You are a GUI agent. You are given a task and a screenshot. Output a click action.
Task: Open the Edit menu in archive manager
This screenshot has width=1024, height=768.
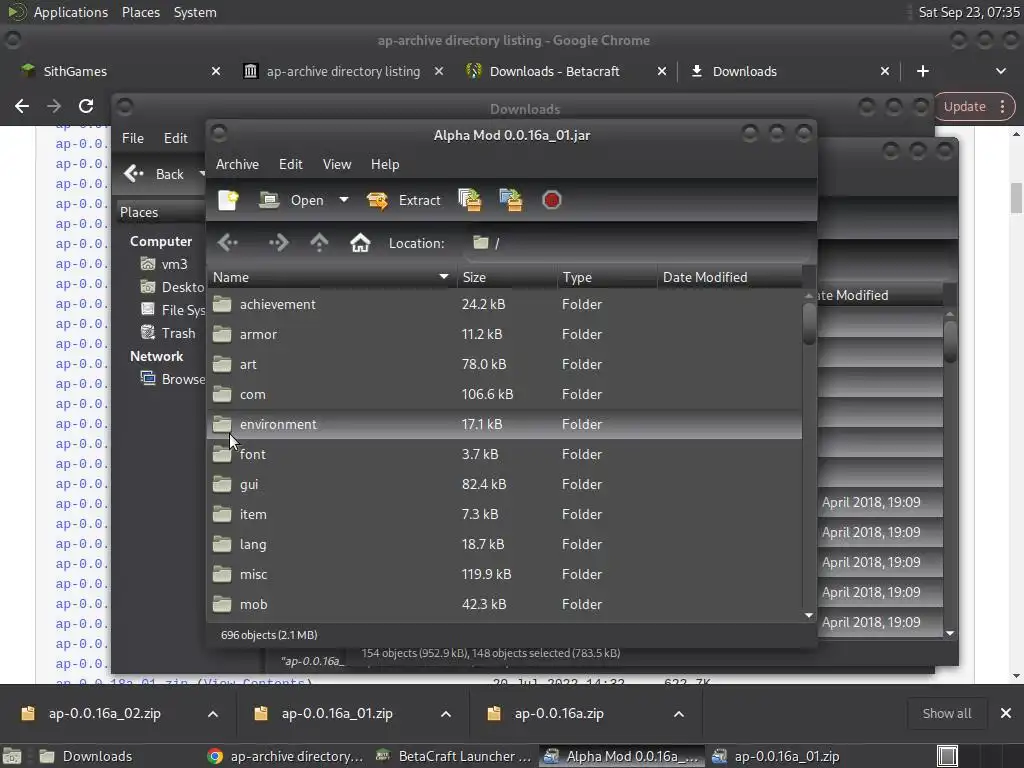291,165
